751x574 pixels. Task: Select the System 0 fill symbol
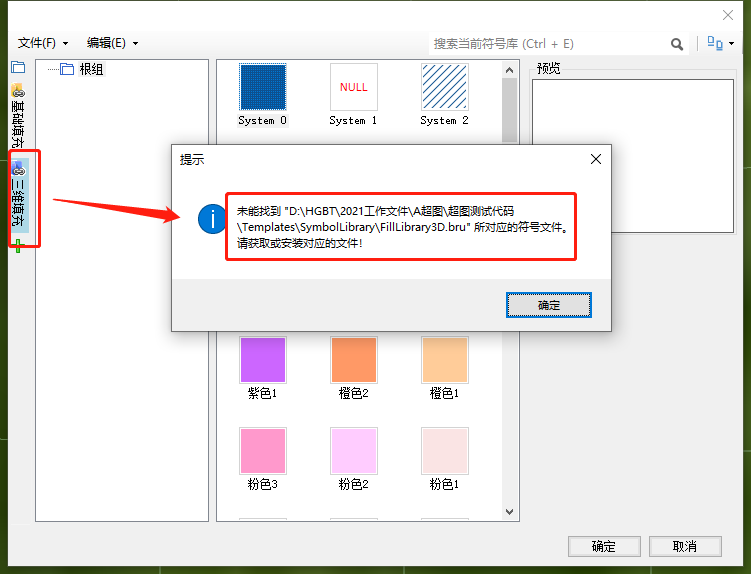pos(262,95)
